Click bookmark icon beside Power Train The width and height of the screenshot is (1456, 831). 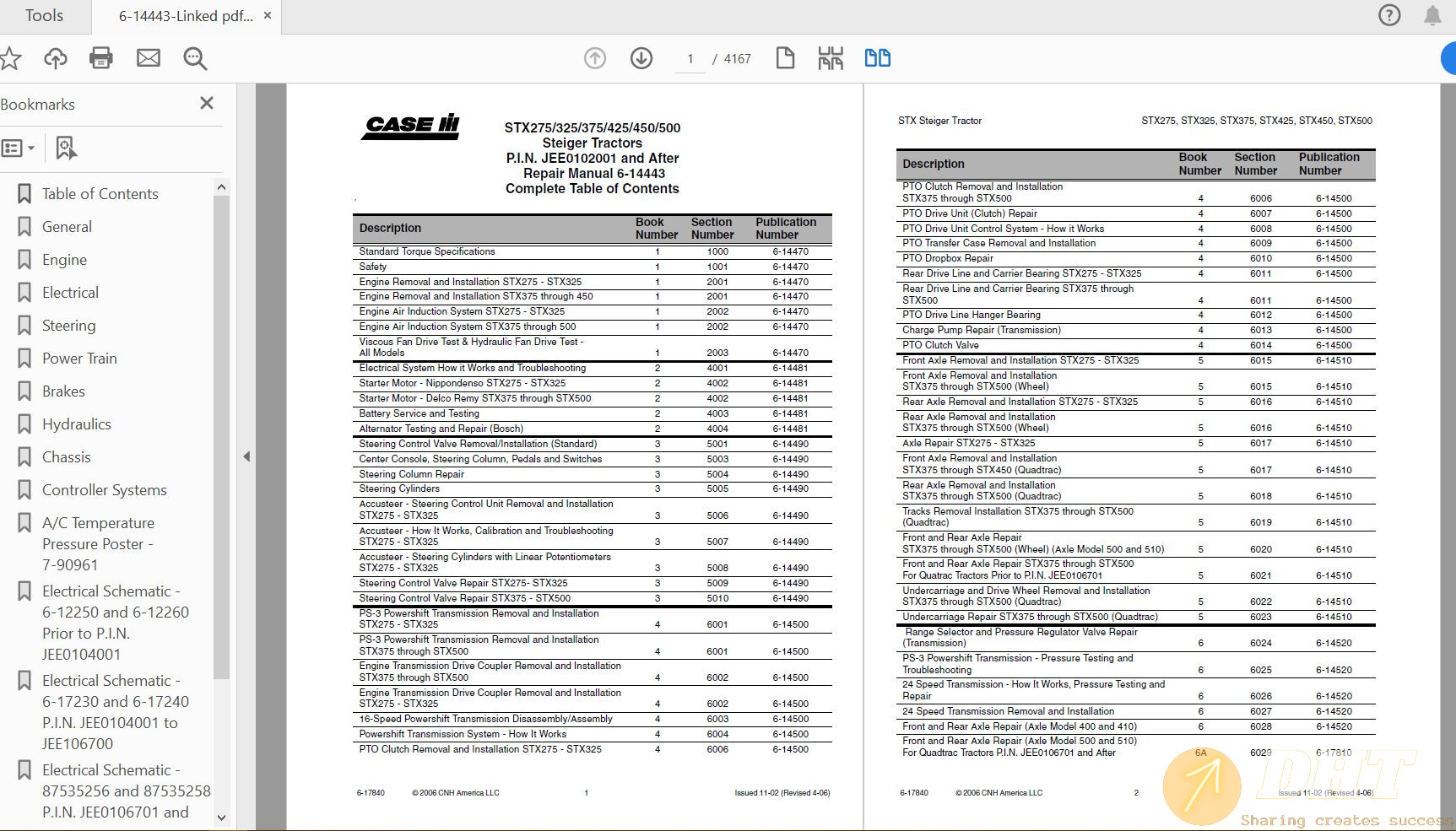click(x=24, y=359)
